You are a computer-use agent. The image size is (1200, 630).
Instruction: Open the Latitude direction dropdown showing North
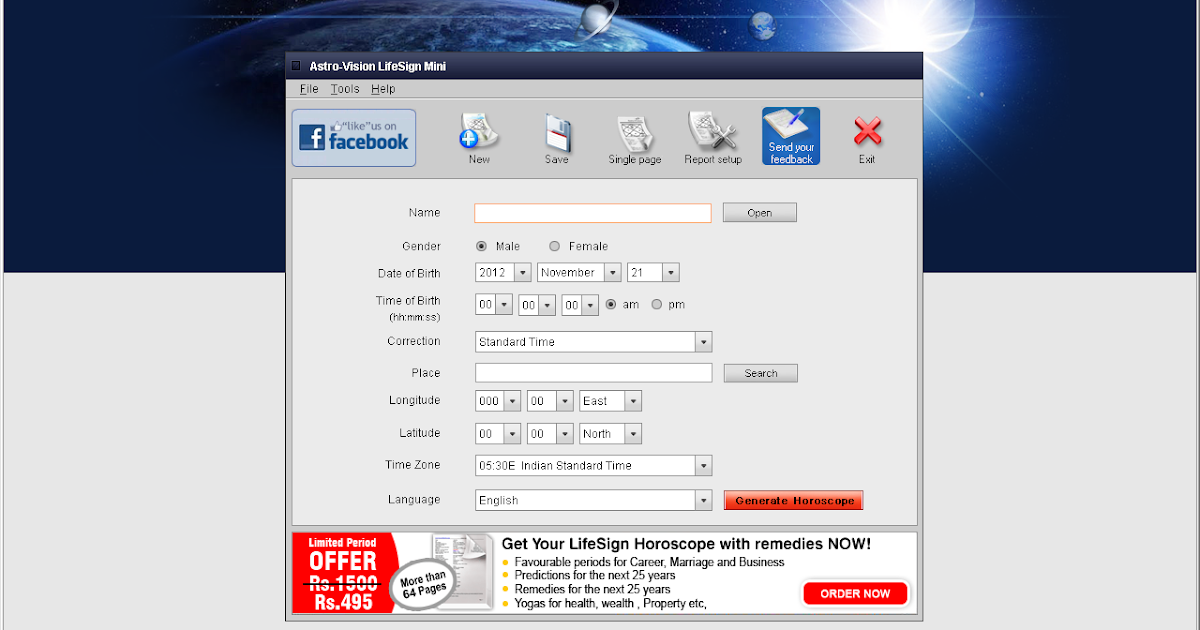pos(610,434)
